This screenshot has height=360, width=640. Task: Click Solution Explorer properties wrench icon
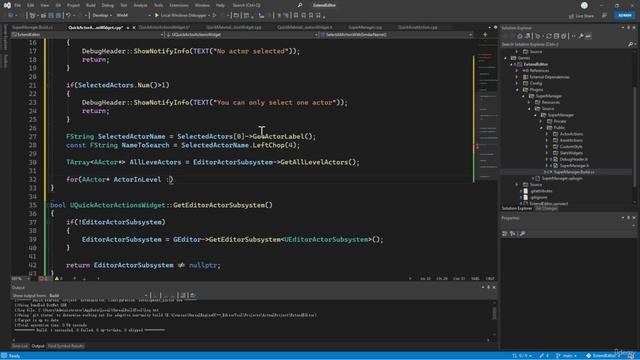(581, 36)
